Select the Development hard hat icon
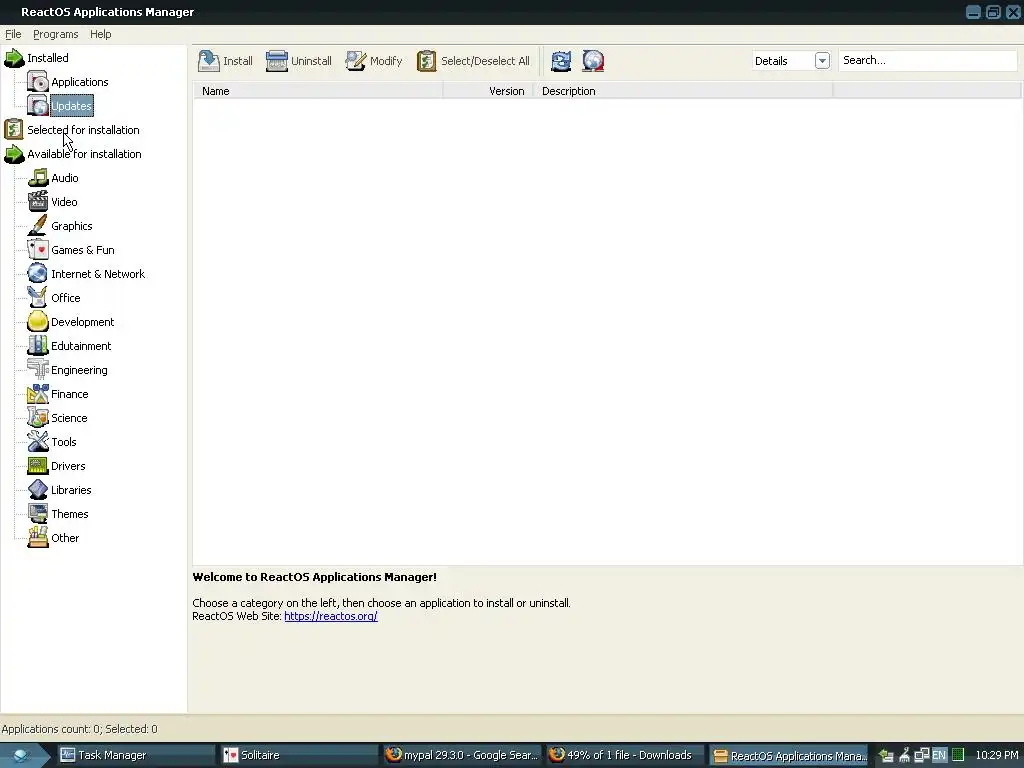Viewport: 1024px width, 768px height. pyautogui.click(x=38, y=322)
